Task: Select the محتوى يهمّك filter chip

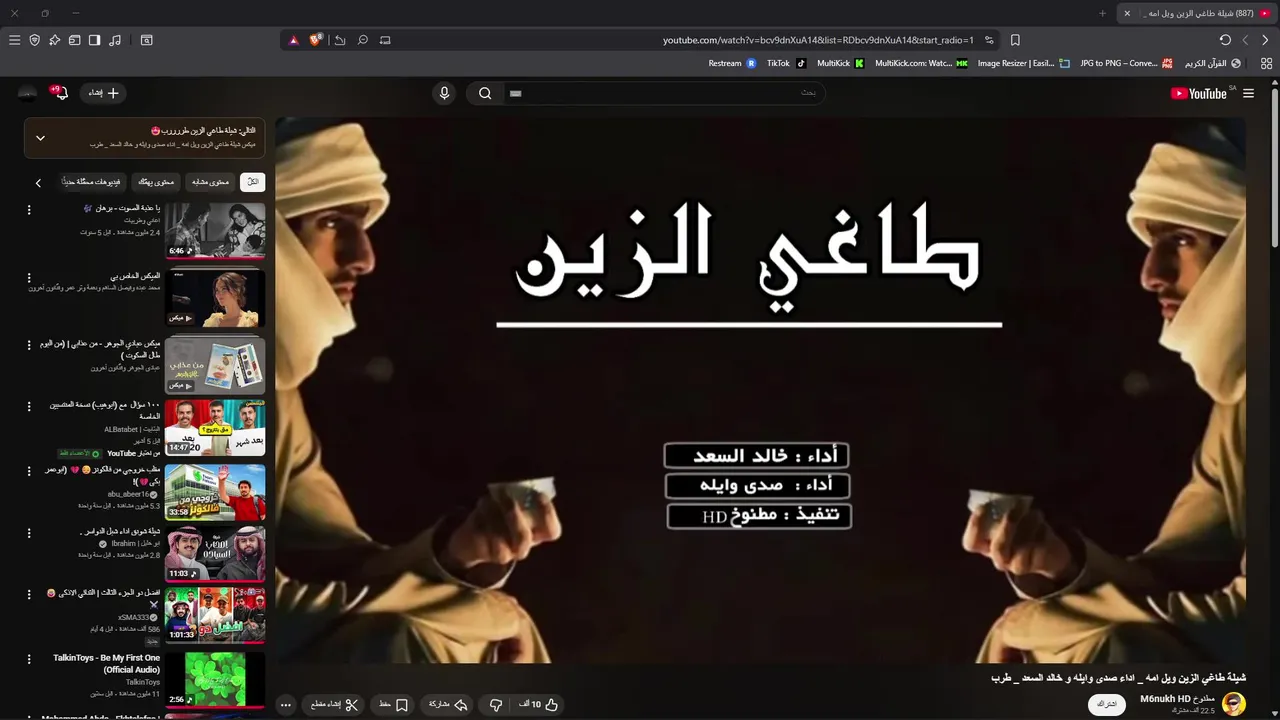Action: pos(156,182)
